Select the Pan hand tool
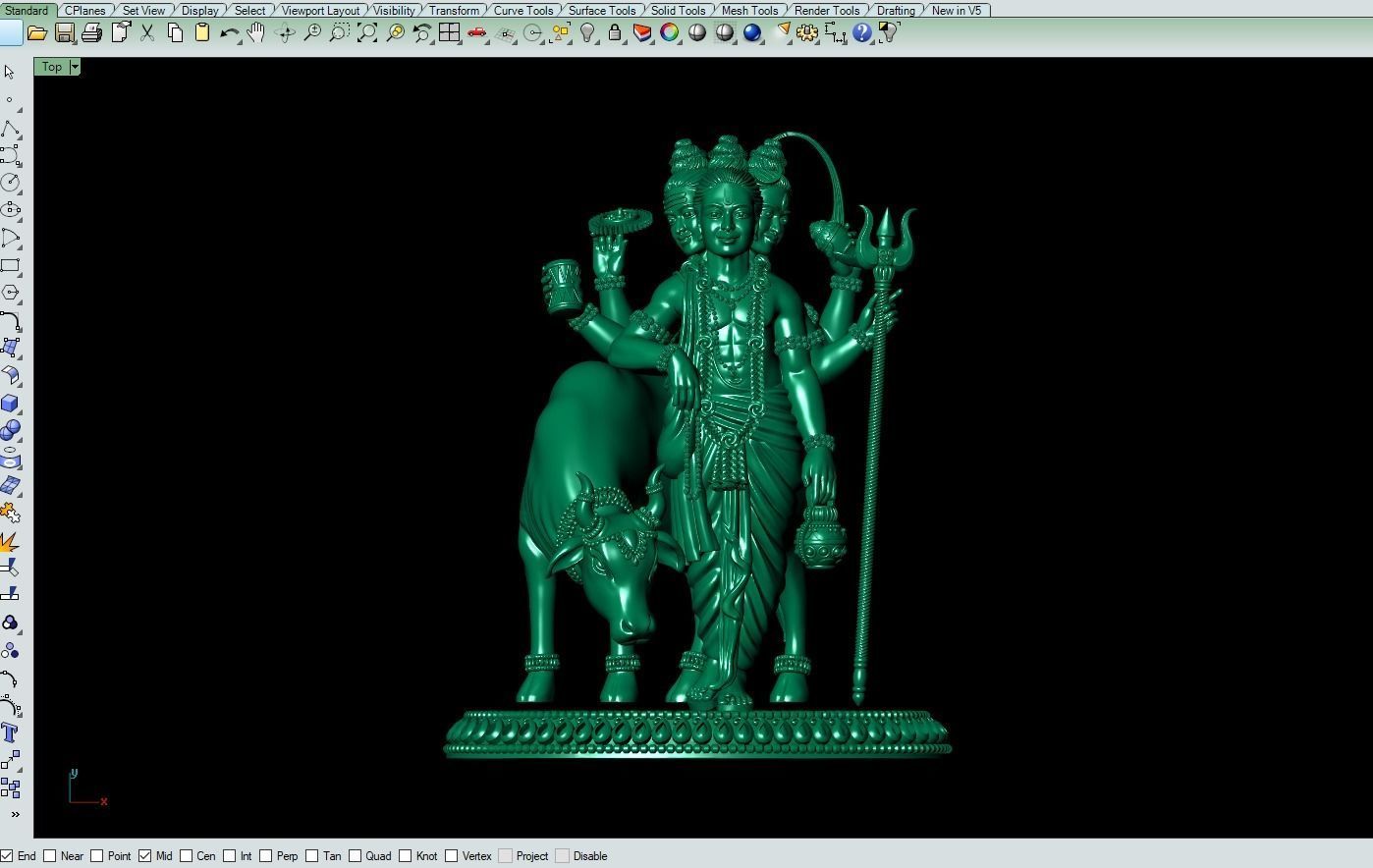Image resolution: width=1373 pixels, height=868 pixels. 257,32
